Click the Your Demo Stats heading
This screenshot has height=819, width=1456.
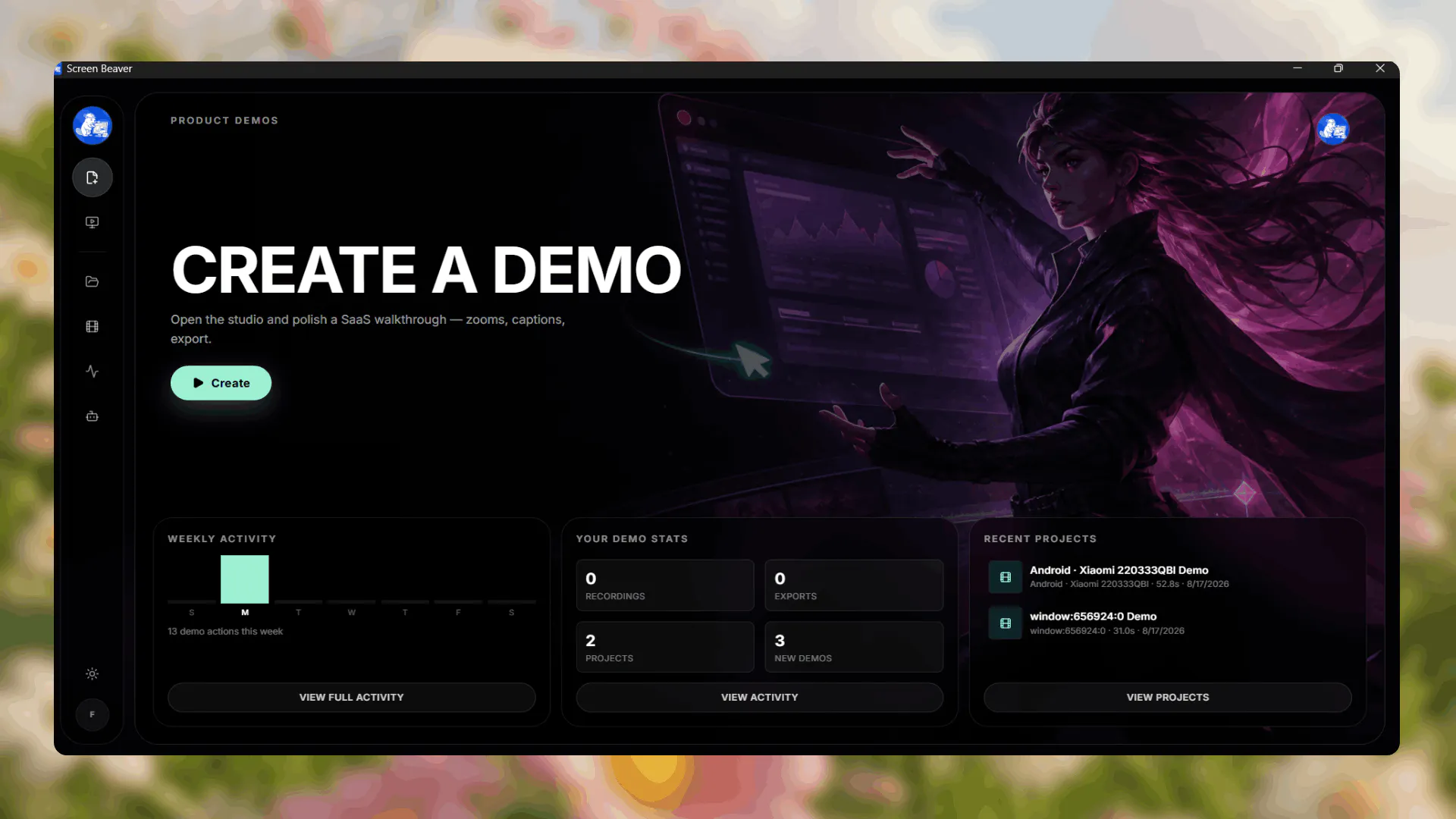pos(632,538)
